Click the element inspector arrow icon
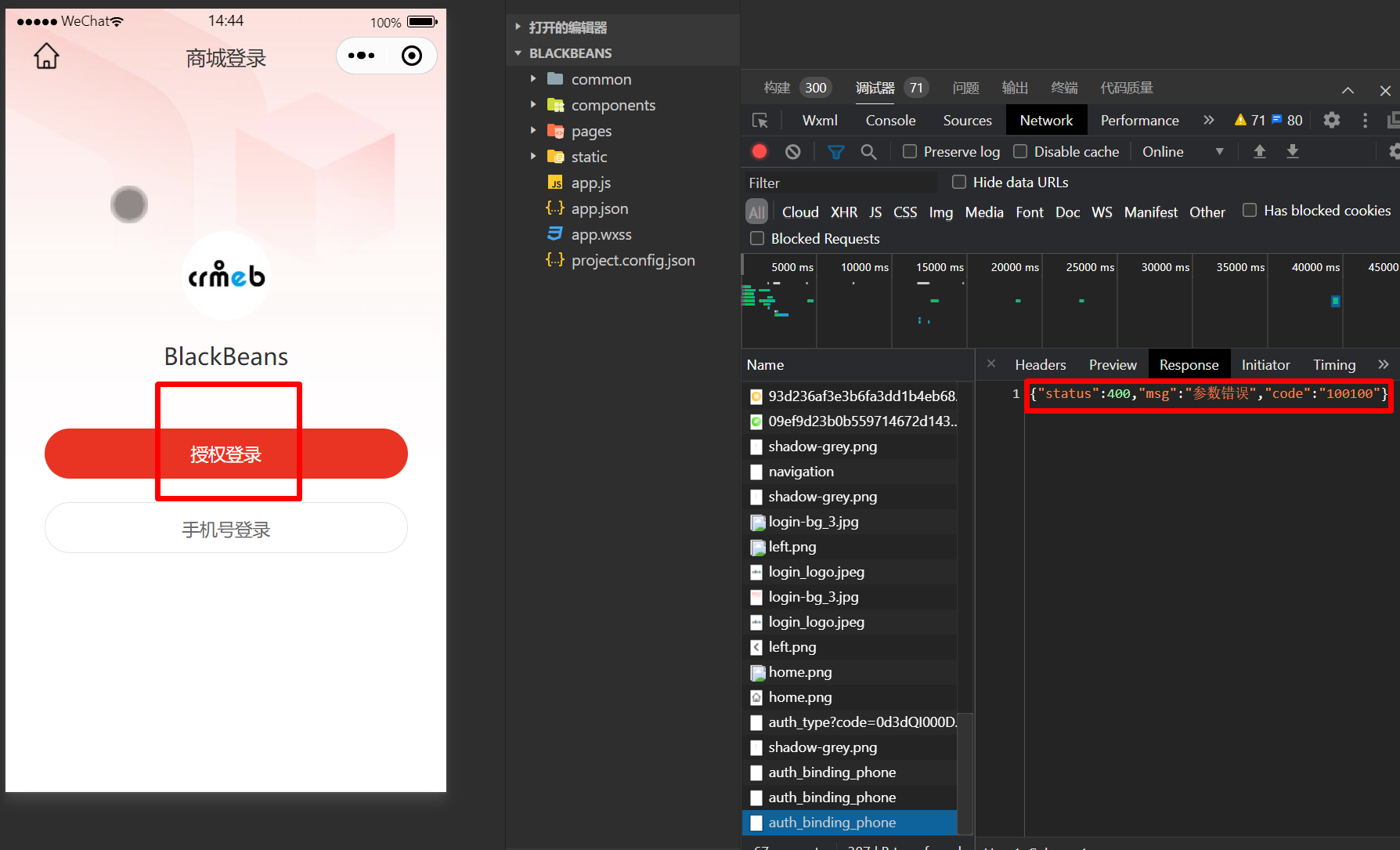Image resolution: width=1400 pixels, height=850 pixels. click(760, 121)
